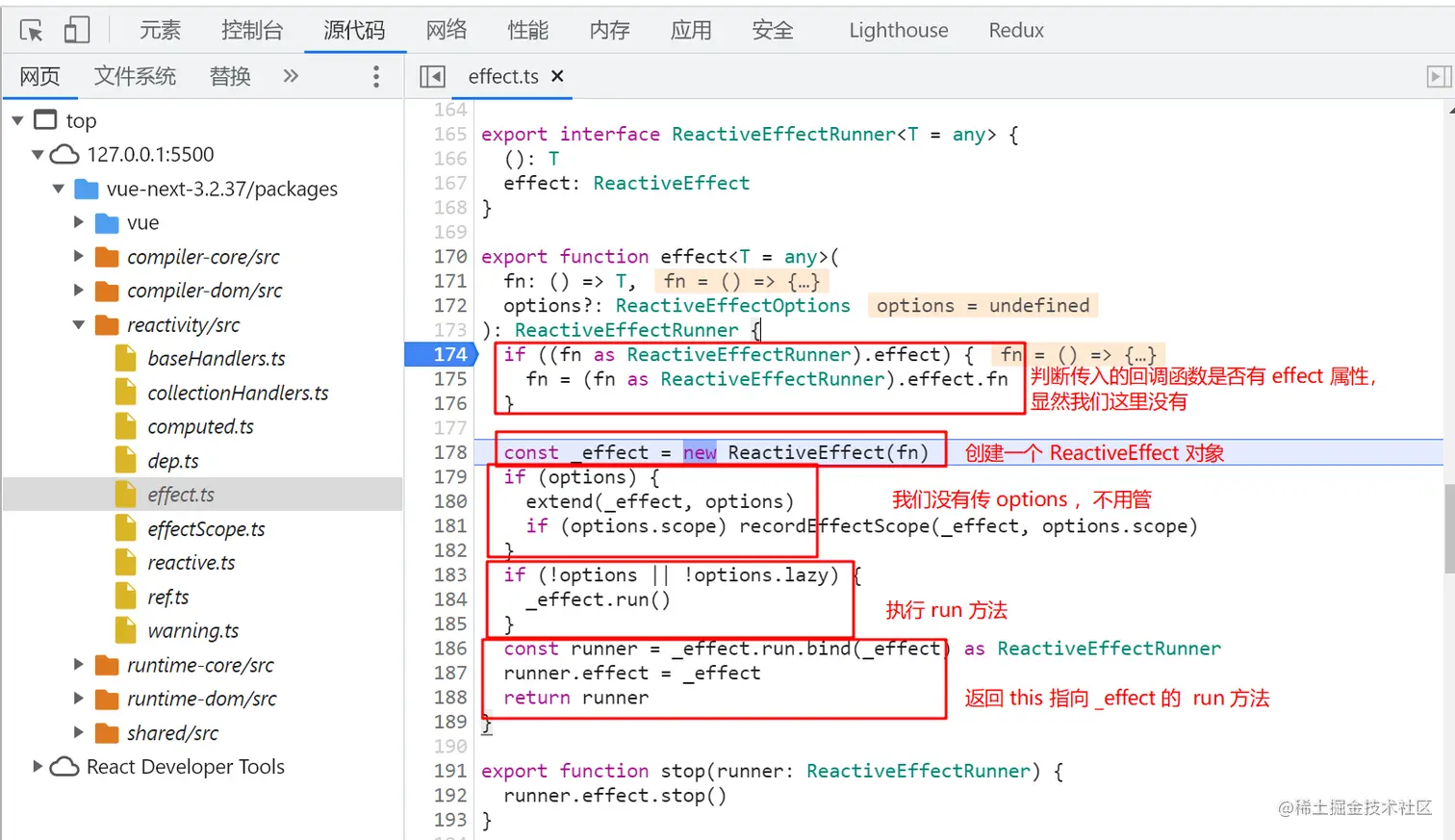Click the cloud icon beside 127.0.0.1:5500
The height and width of the screenshot is (840, 1455).
click(x=64, y=154)
